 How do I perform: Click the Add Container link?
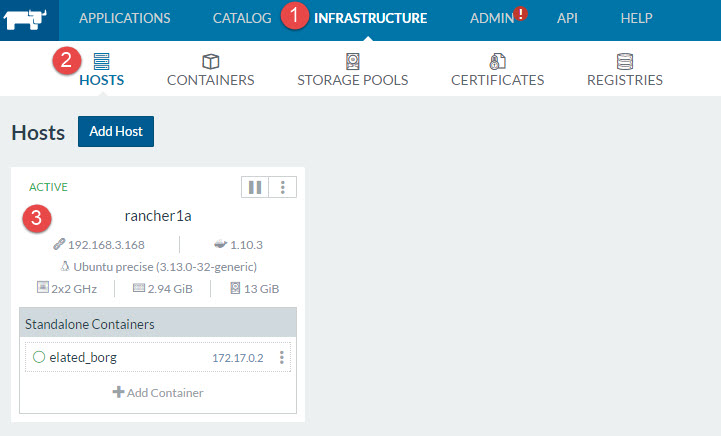point(164,392)
